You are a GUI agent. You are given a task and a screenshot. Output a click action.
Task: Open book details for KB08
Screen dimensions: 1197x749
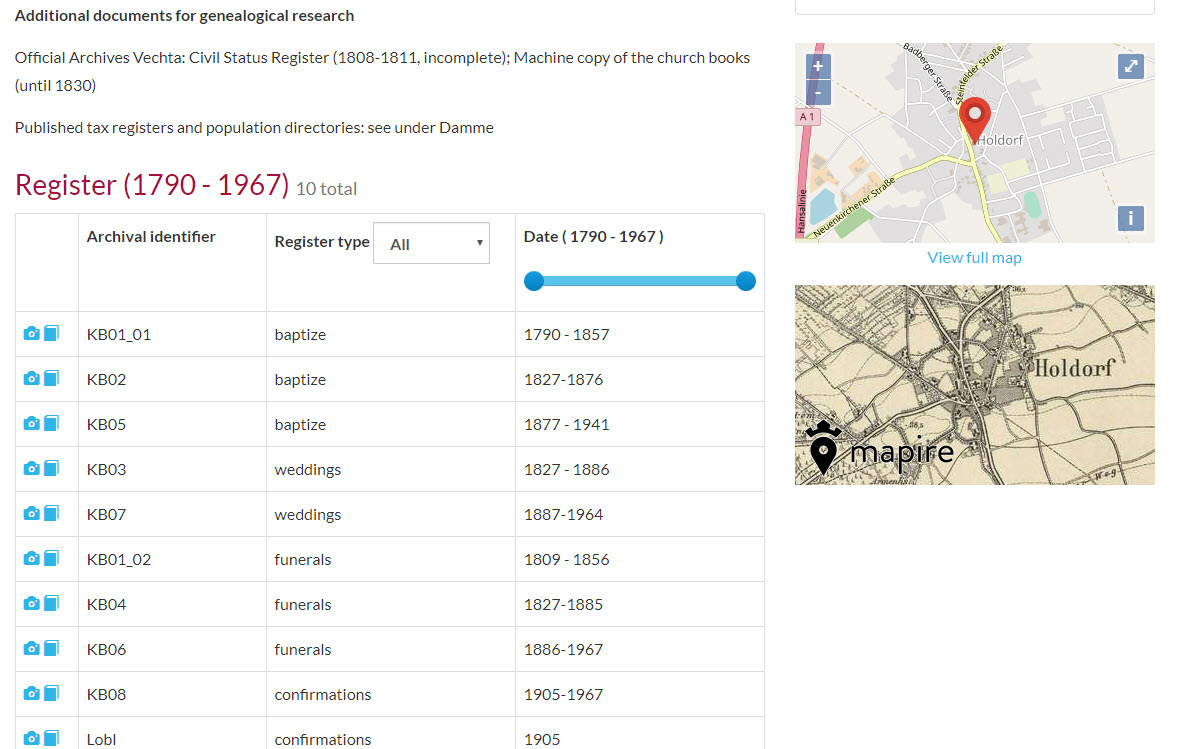[x=51, y=693]
